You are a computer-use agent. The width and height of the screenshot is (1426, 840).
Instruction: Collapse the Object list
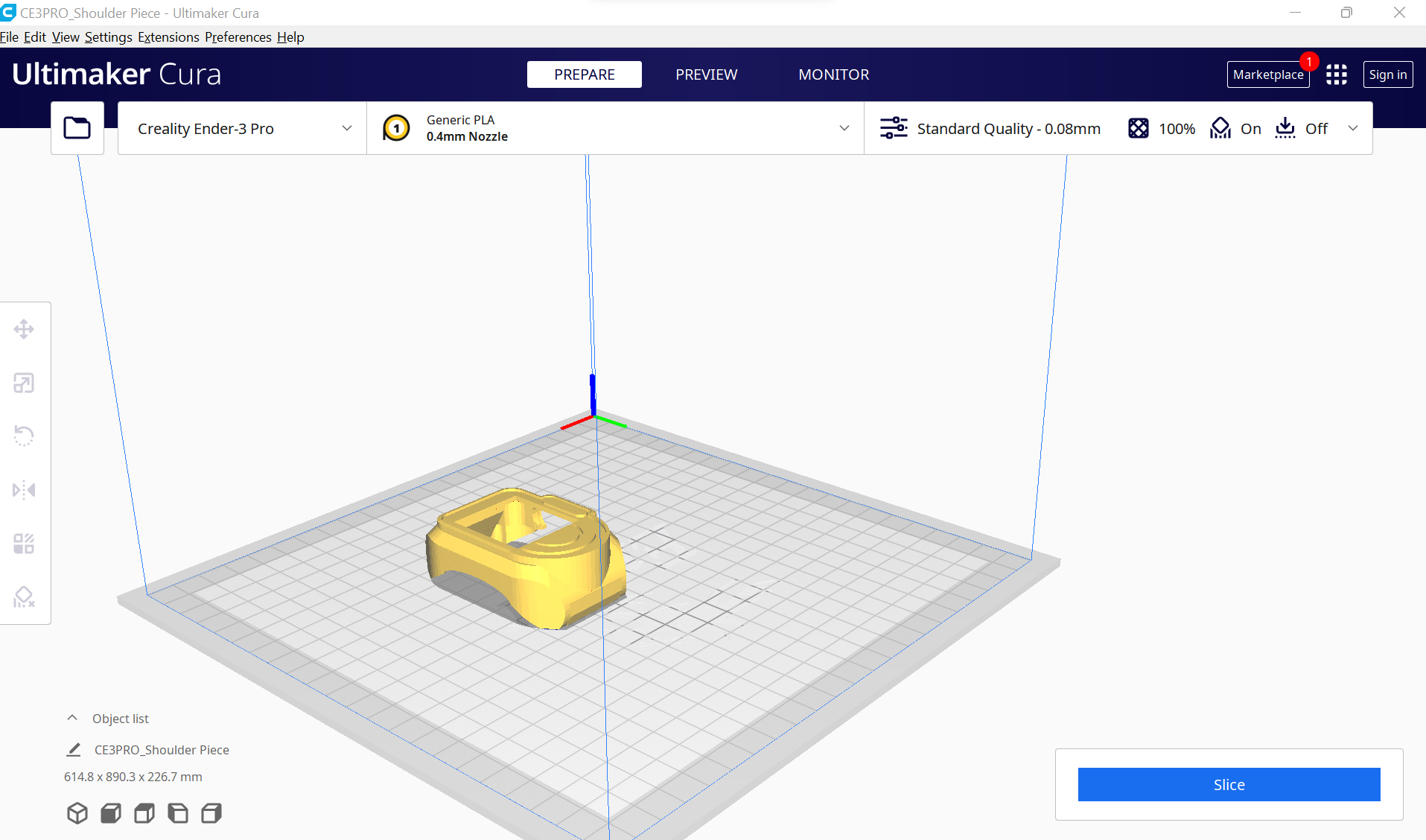click(x=72, y=718)
